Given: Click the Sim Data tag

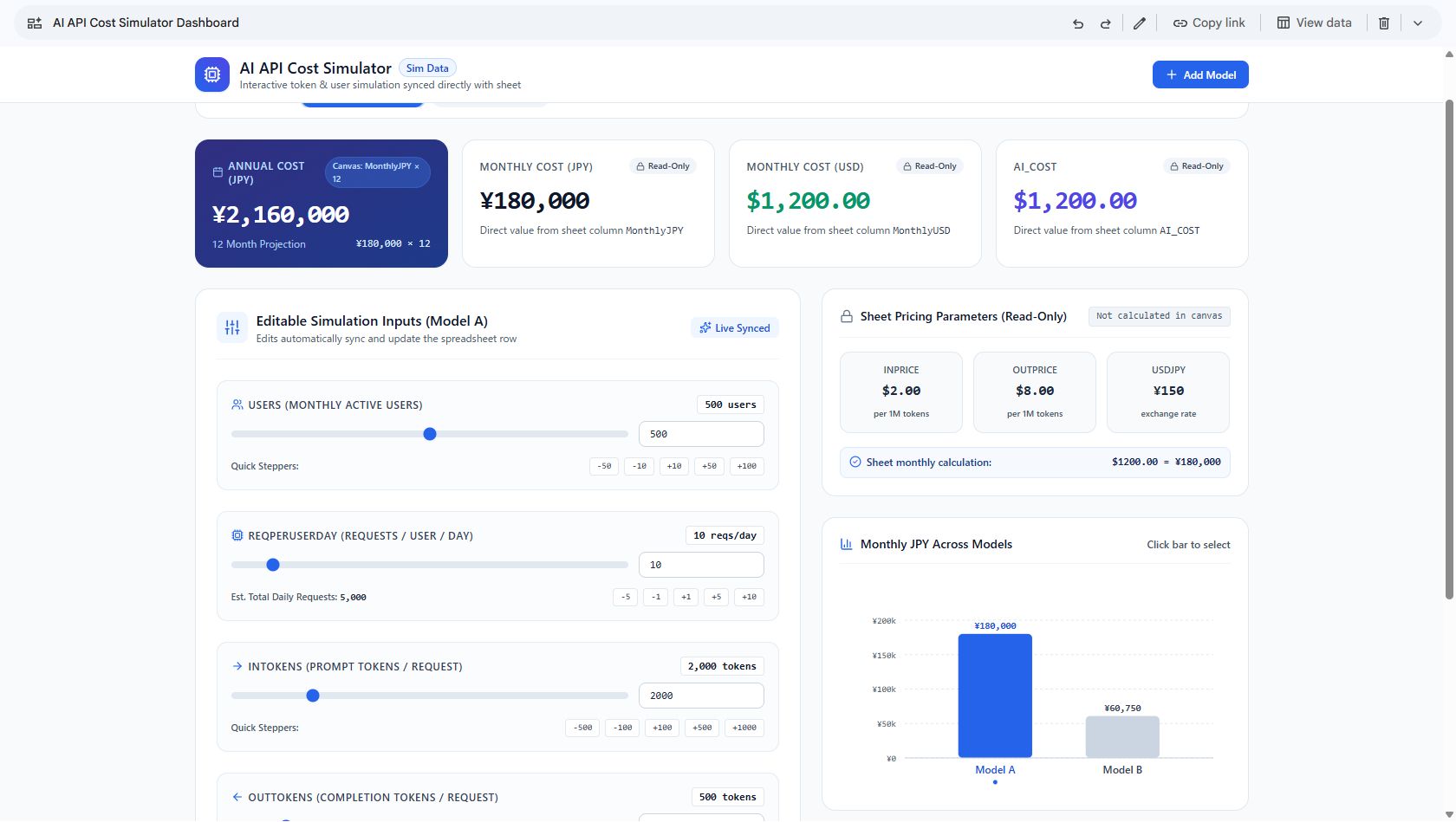Looking at the screenshot, I should [427, 68].
